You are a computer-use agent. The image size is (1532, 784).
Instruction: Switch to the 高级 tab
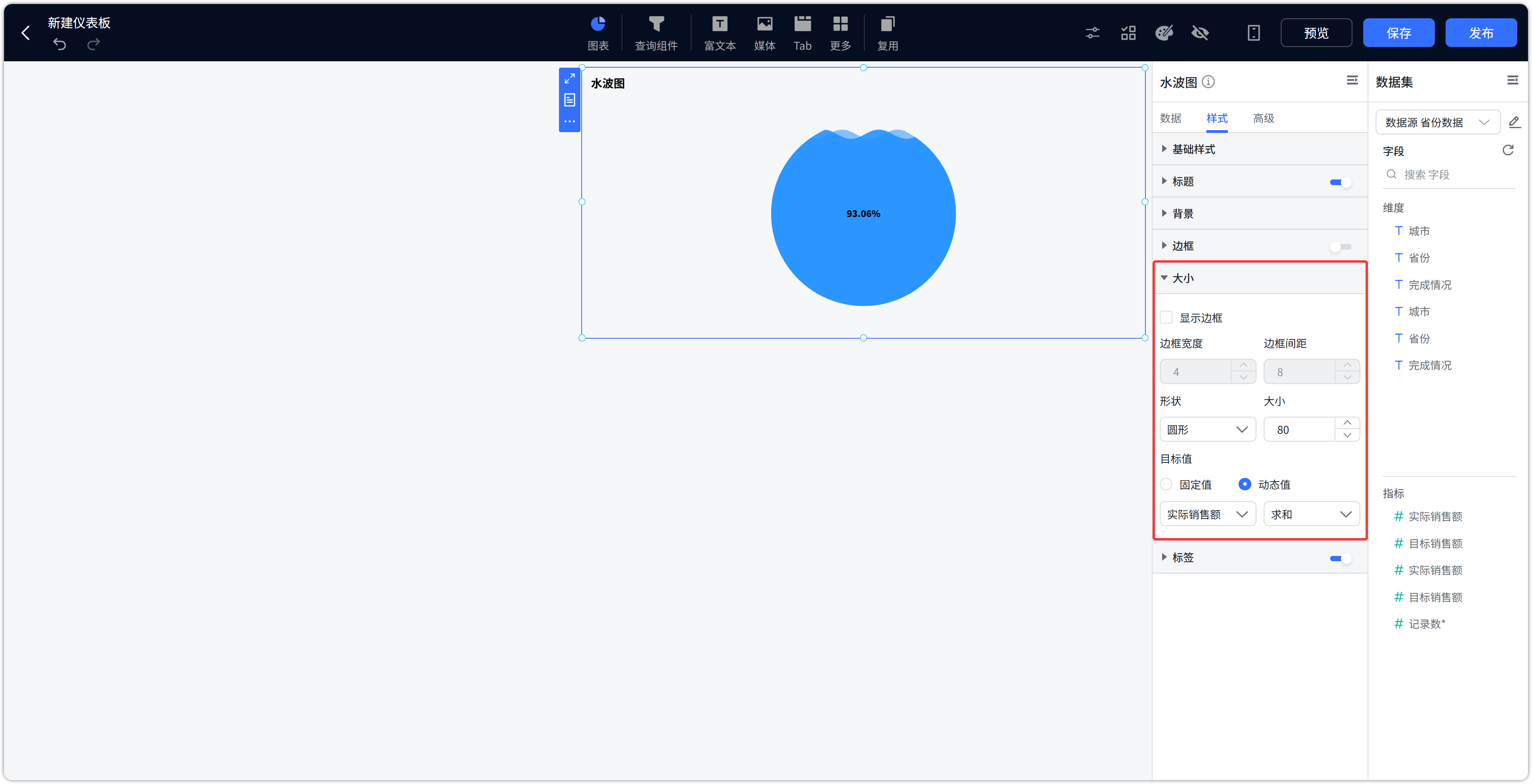[x=1263, y=118]
